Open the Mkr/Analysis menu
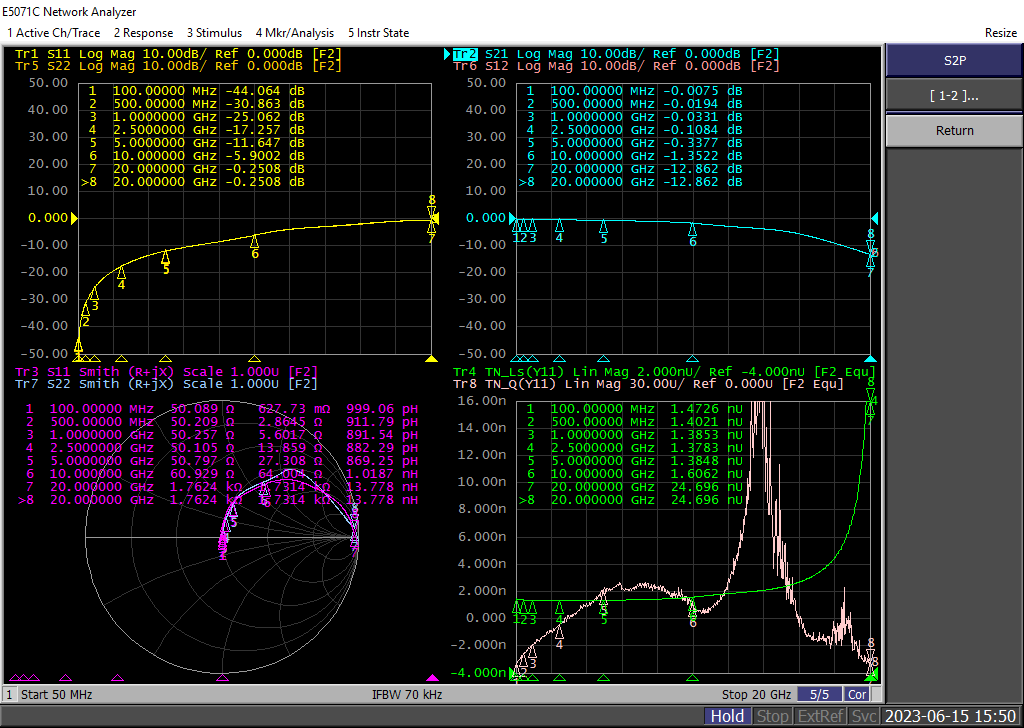This screenshot has height=728, width=1024. [x=295, y=33]
